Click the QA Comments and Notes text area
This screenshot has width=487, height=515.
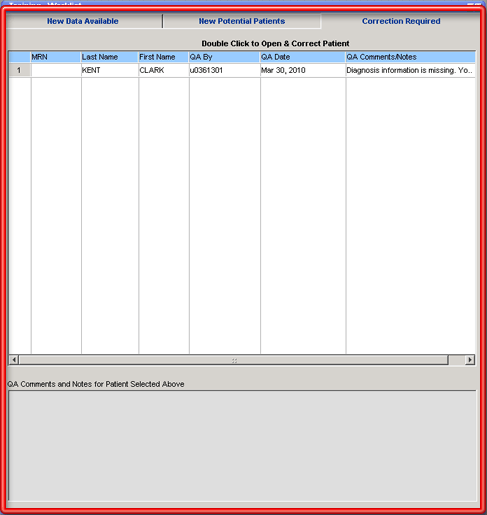(x=243, y=446)
